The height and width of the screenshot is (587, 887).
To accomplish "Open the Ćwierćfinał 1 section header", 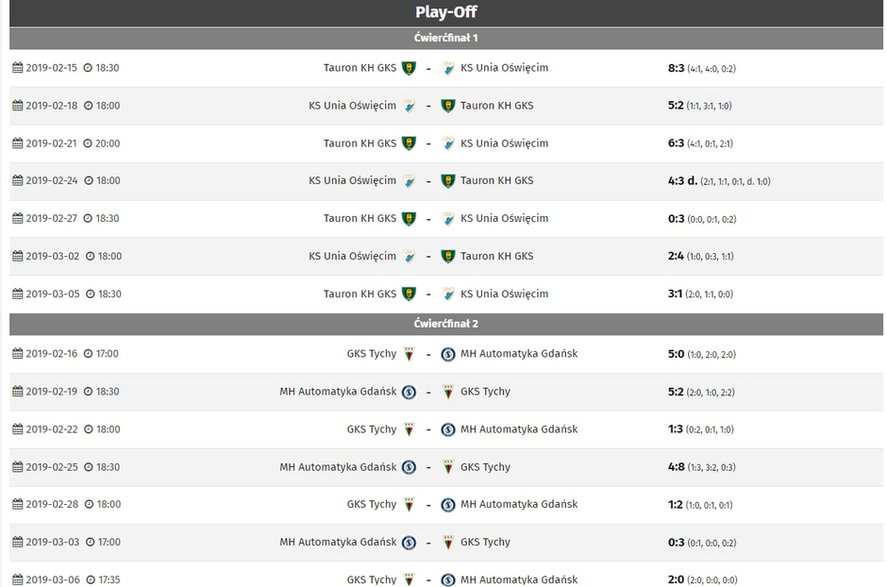I will (x=446, y=38).
